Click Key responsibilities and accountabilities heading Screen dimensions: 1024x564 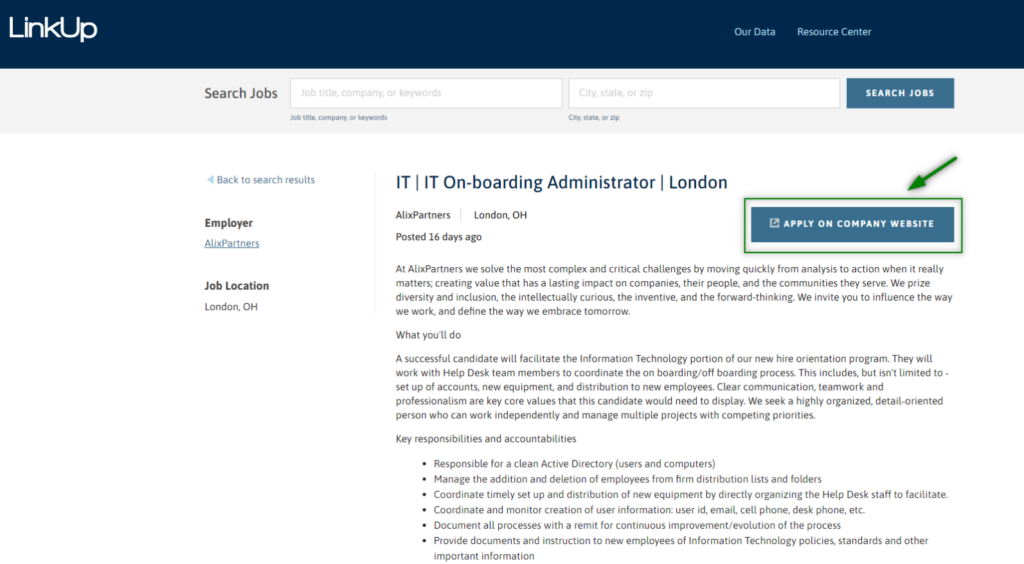click(486, 439)
